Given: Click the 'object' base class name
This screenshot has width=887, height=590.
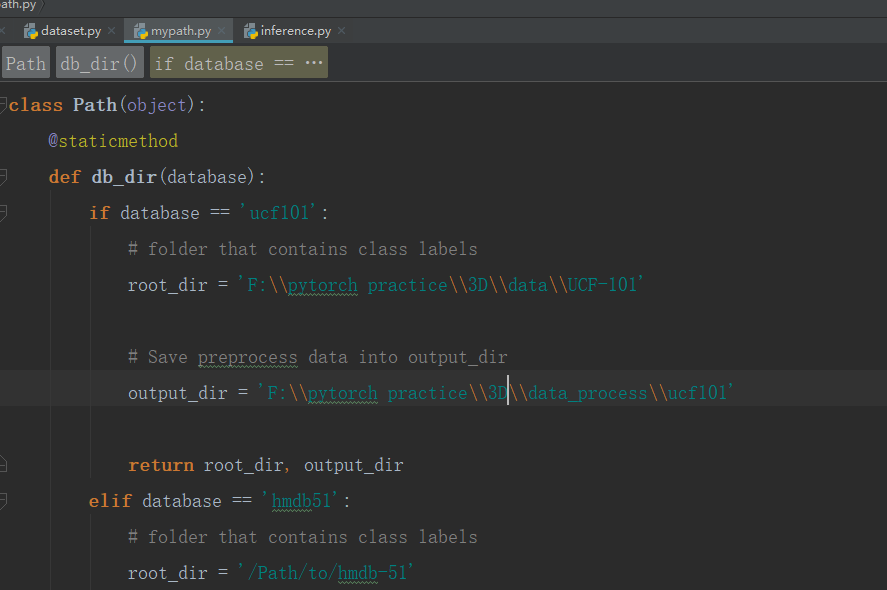Looking at the screenshot, I should tap(157, 105).
